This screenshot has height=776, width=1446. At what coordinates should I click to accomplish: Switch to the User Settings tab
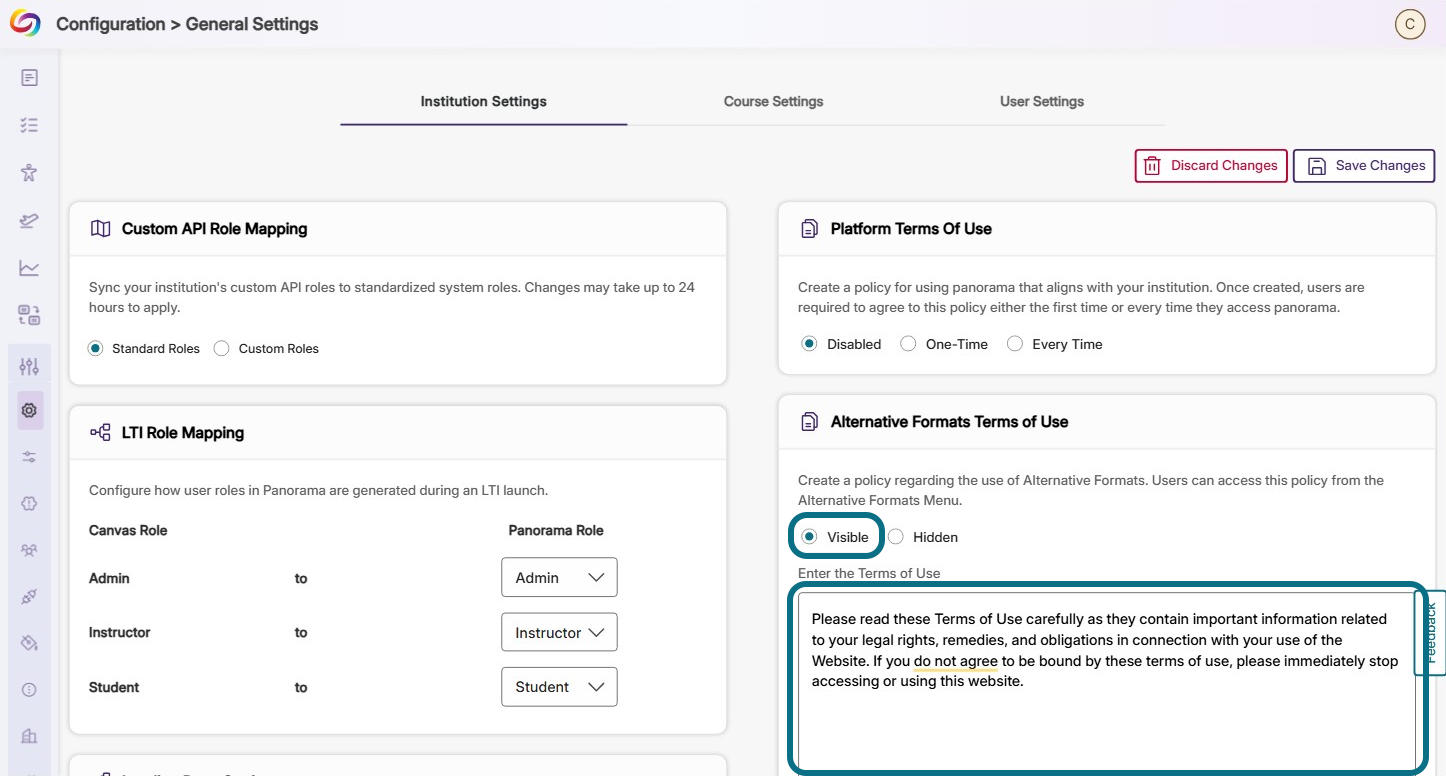(1042, 102)
